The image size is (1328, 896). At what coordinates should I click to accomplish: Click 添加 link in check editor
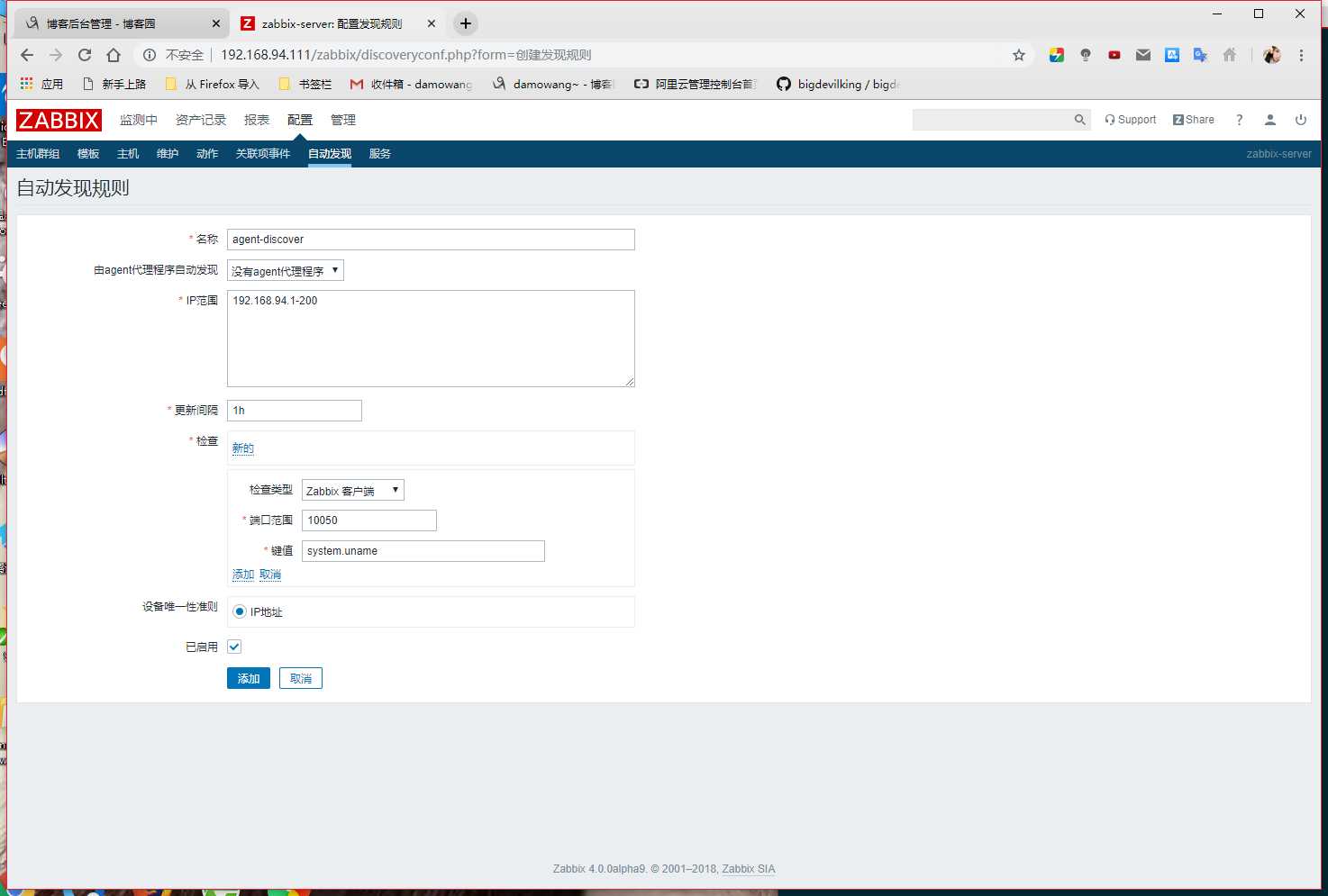tap(243, 575)
